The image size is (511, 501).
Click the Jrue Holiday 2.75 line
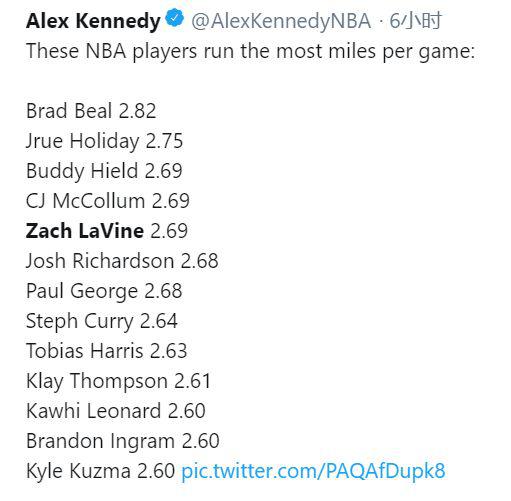[104, 141]
